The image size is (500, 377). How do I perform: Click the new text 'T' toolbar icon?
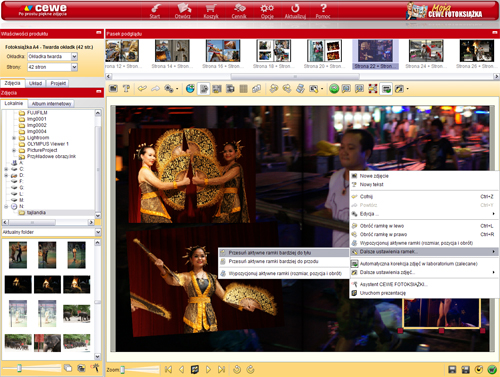tap(126, 89)
